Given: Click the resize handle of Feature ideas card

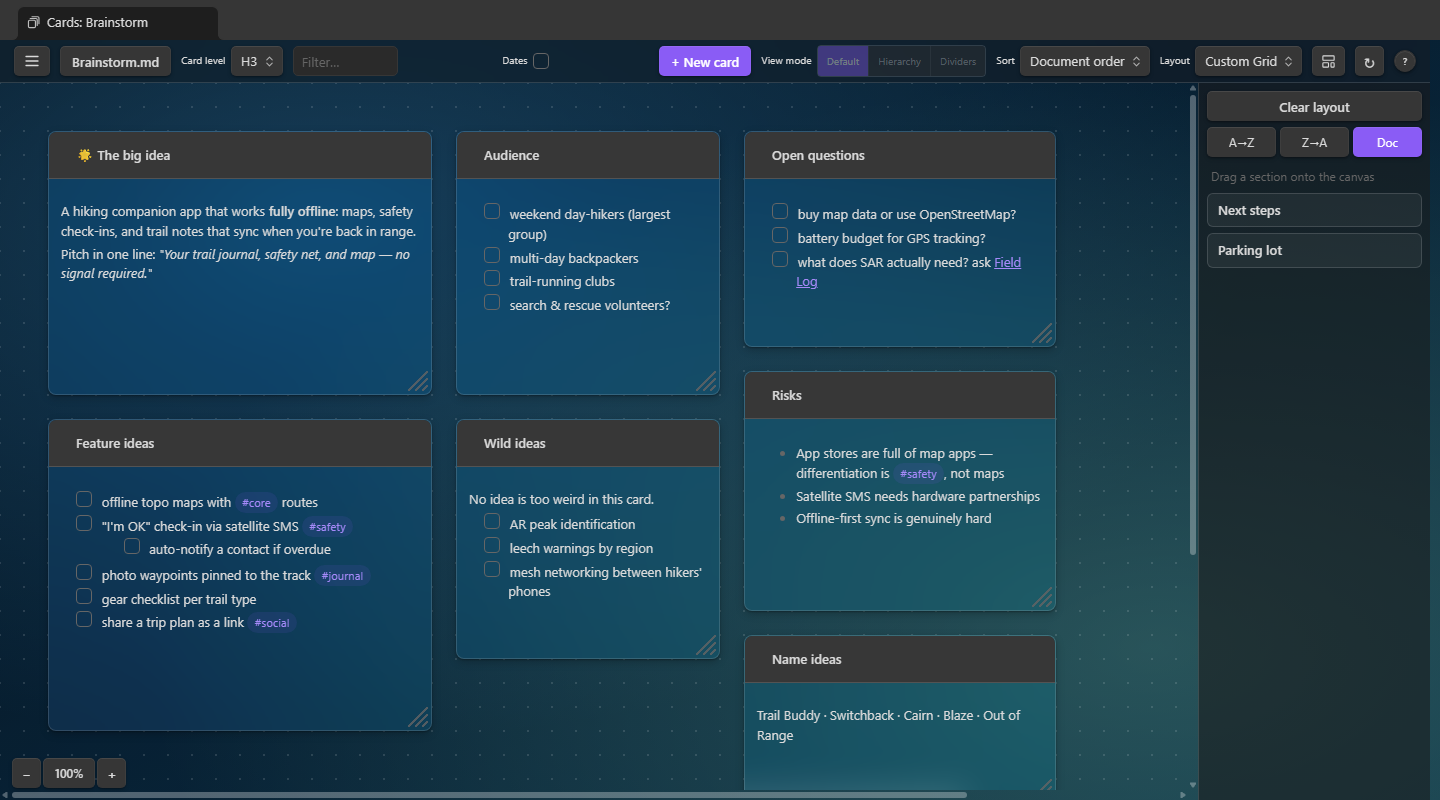Looking at the screenshot, I should pyautogui.click(x=419, y=718).
